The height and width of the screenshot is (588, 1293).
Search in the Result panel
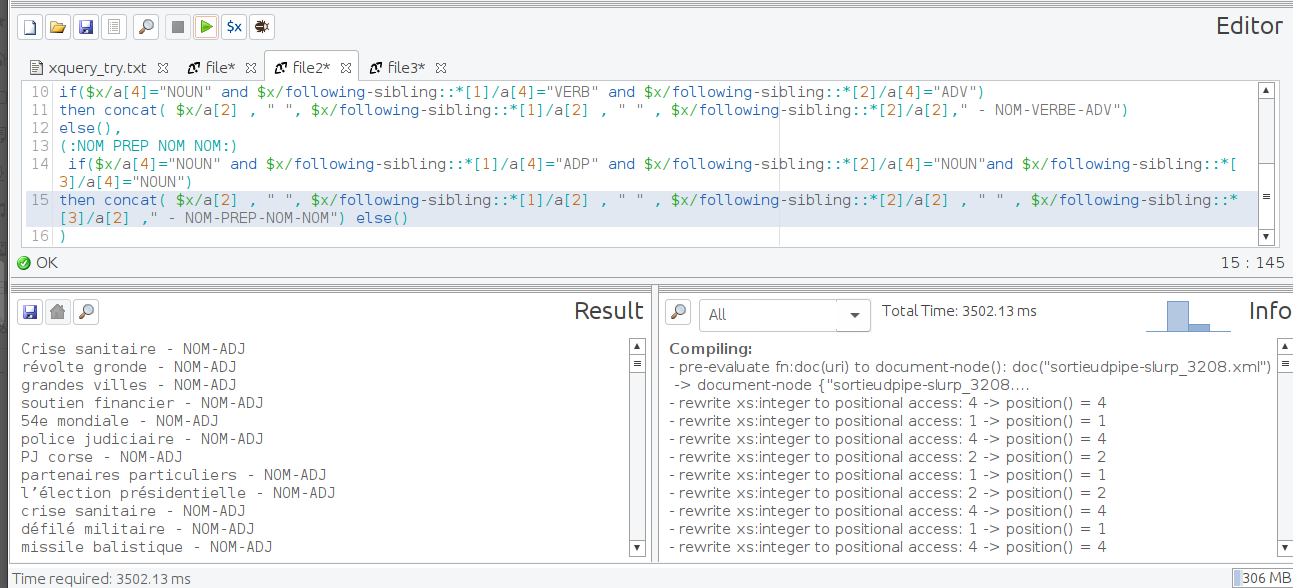click(x=86, y=313)
